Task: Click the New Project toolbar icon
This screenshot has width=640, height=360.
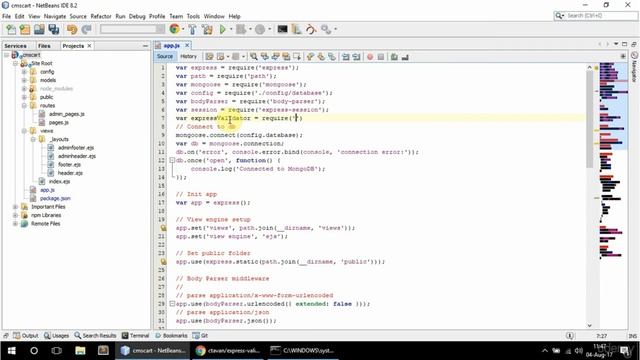Action: coord(25,29)
